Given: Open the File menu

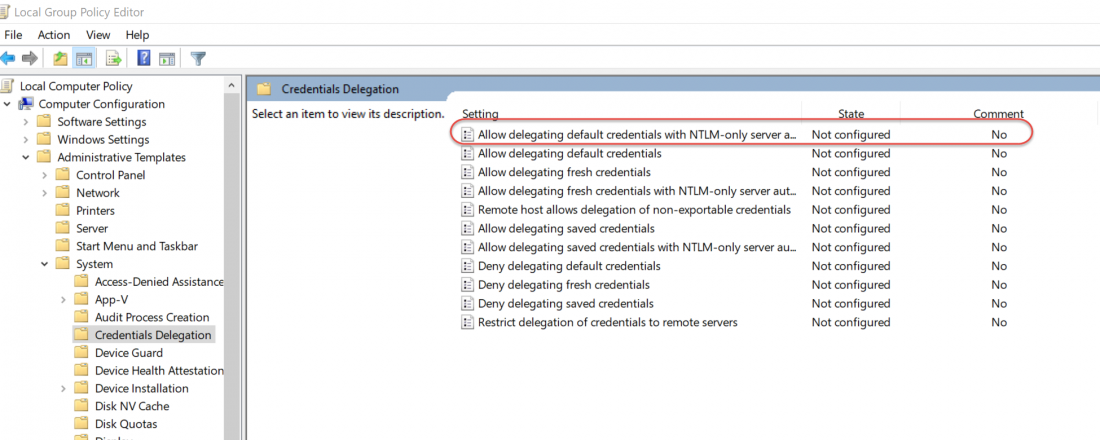Looking at the screenshot, I should (x=13, y=34).
